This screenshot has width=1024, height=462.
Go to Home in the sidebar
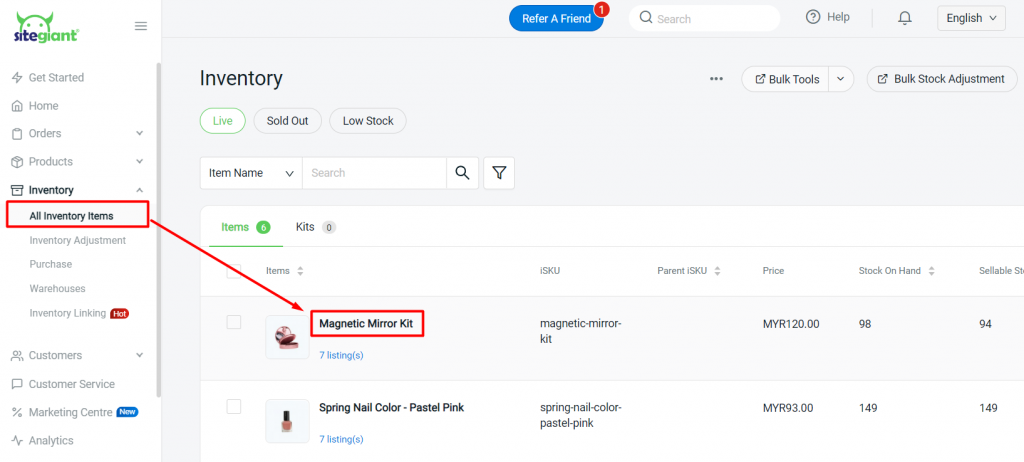pos(43,106)
